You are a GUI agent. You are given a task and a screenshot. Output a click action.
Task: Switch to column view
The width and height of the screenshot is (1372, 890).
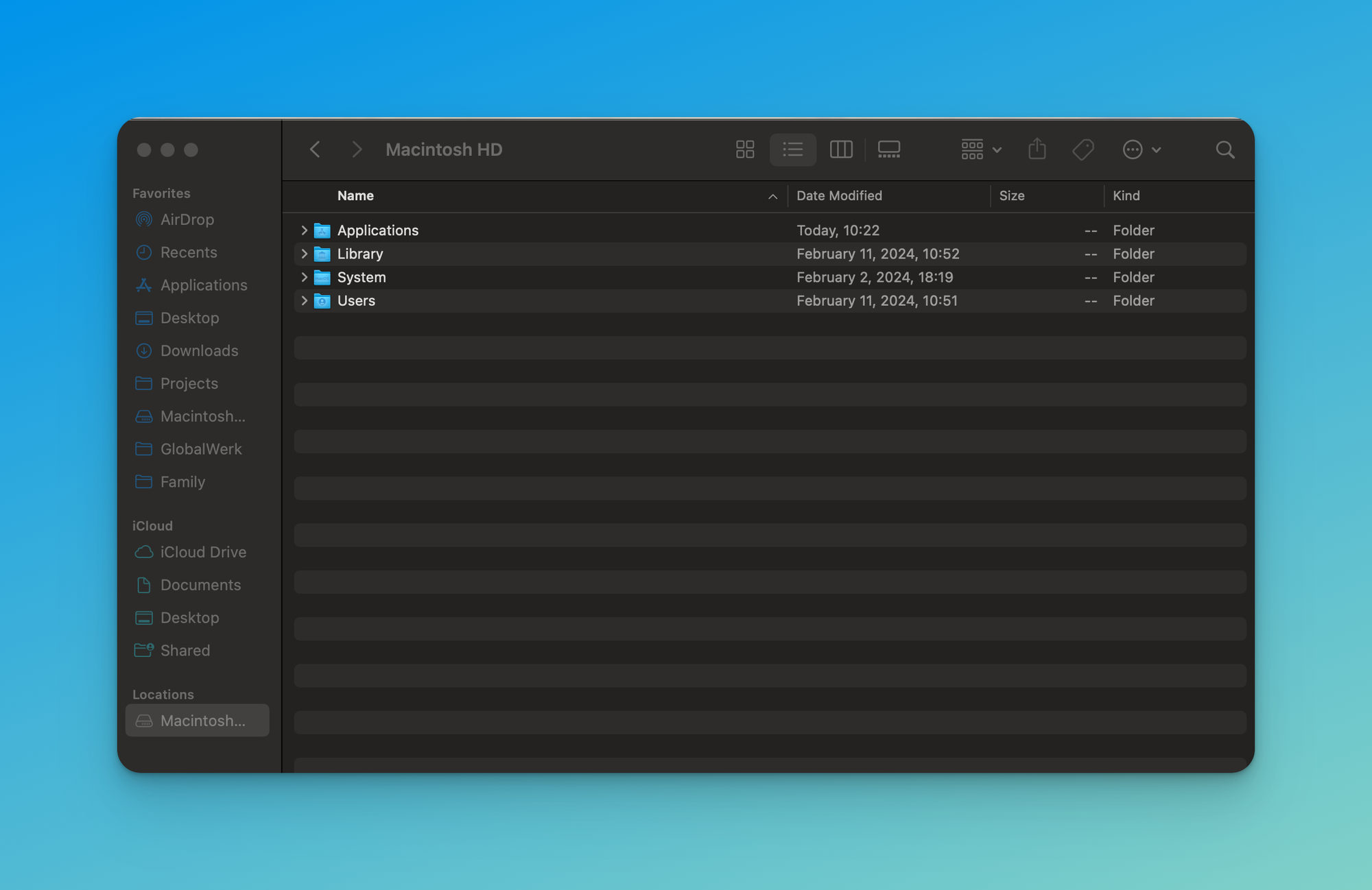[x=840, y=149]
